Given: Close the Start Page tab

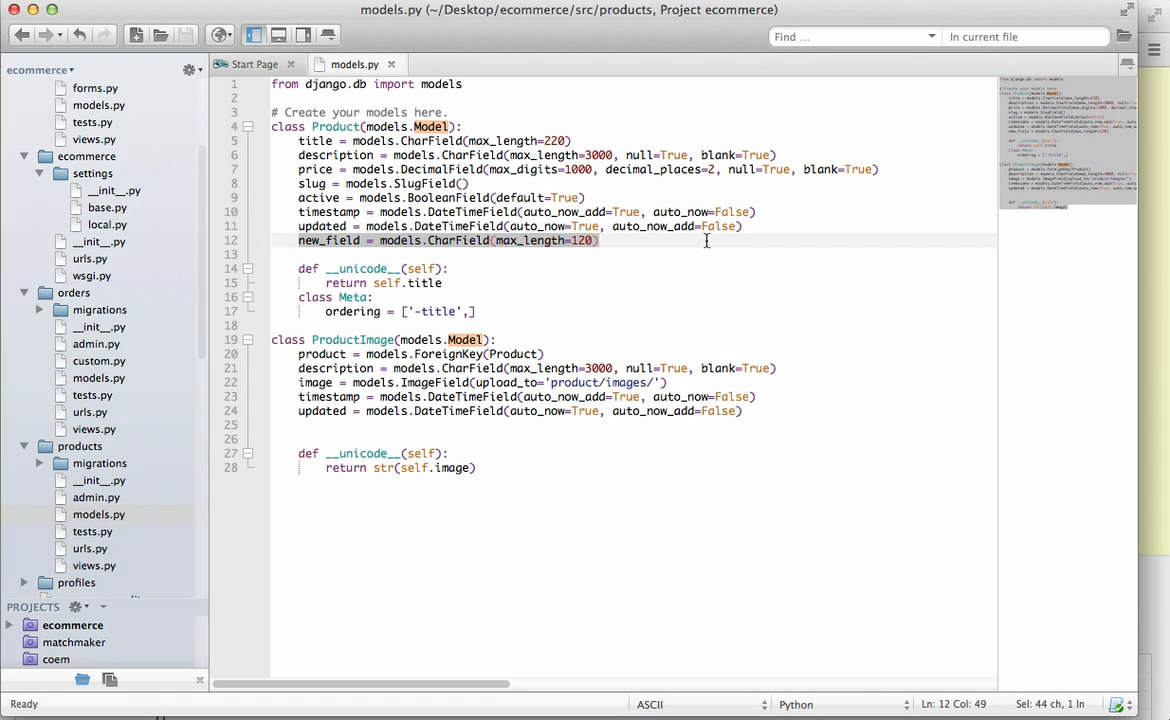Looking at the screenshot, I should pyautogui.click(x=291, y=64).
